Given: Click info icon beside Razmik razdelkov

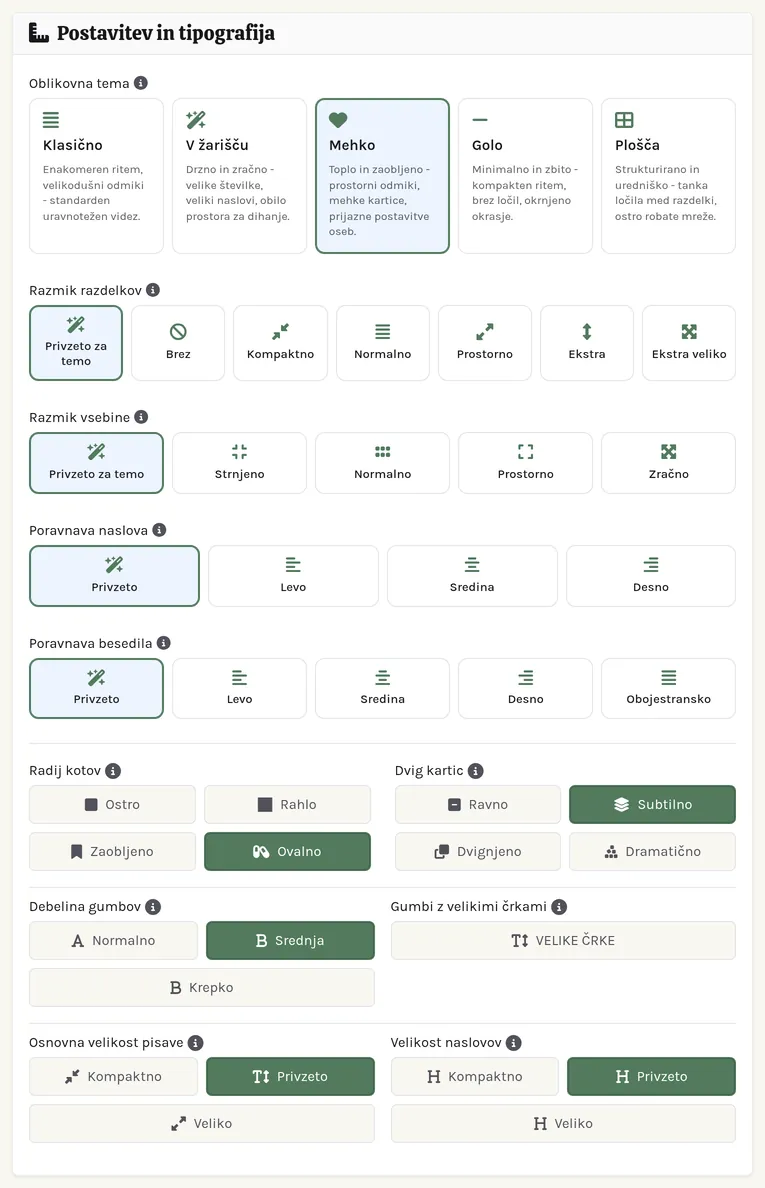Looking at the screenshot, I should click(x=153, y=290).
